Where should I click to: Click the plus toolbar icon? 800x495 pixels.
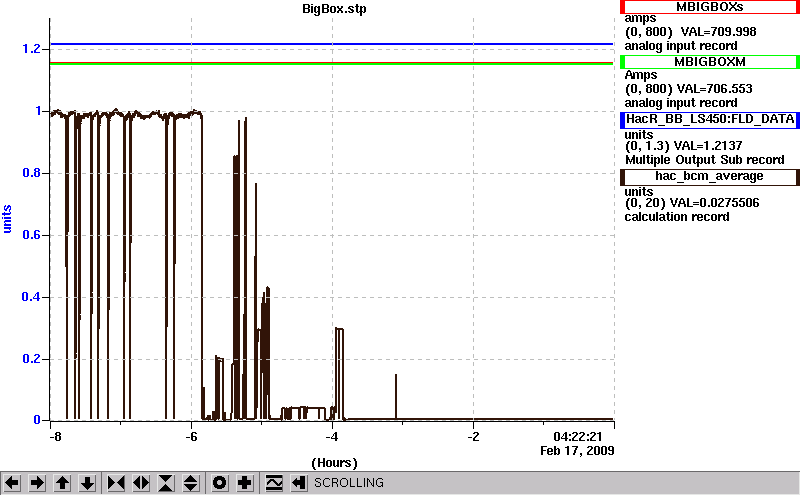245,483
